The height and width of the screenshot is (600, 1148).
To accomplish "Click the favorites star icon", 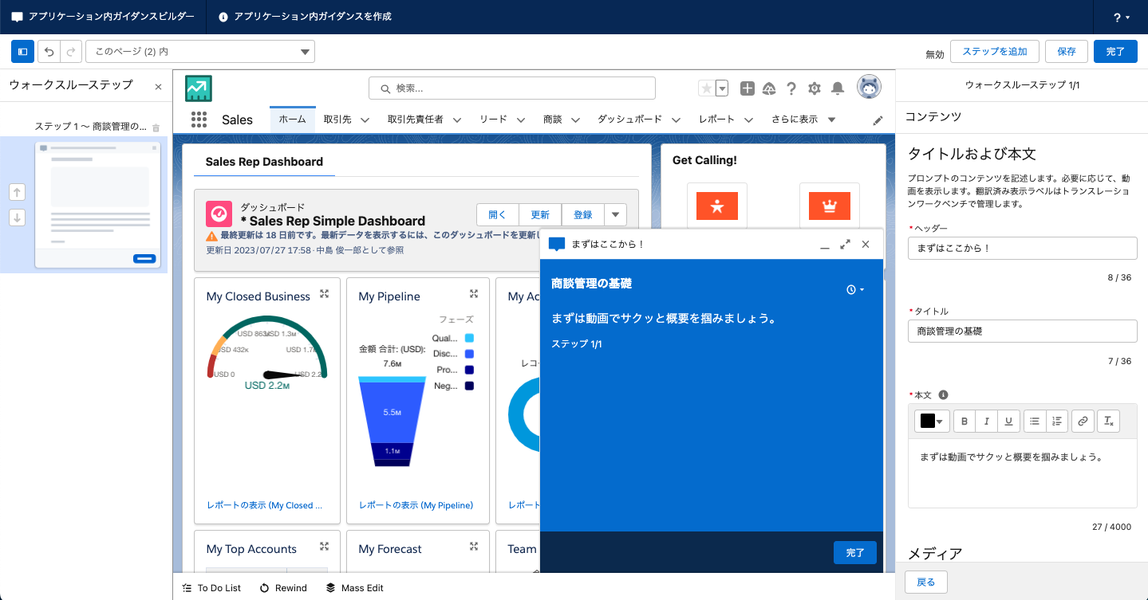I will [x=706, y=89].
